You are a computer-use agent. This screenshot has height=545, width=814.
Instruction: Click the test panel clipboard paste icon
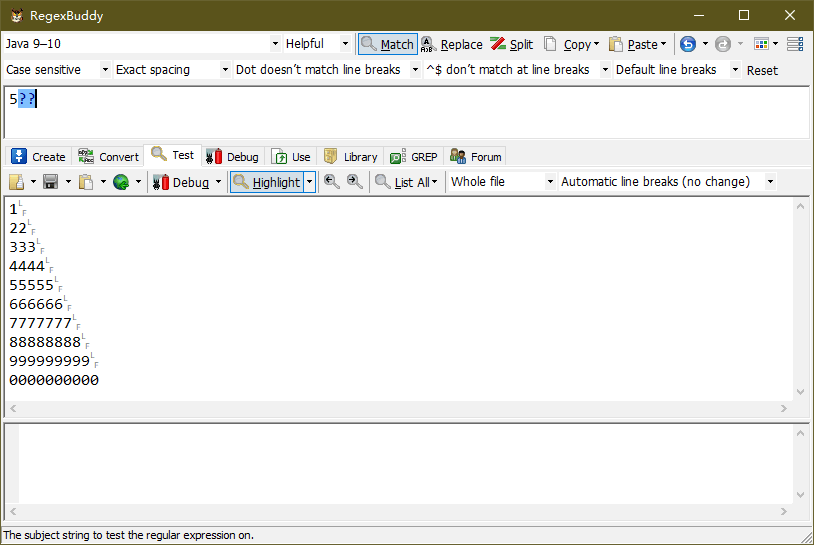[x=86, y=182]
